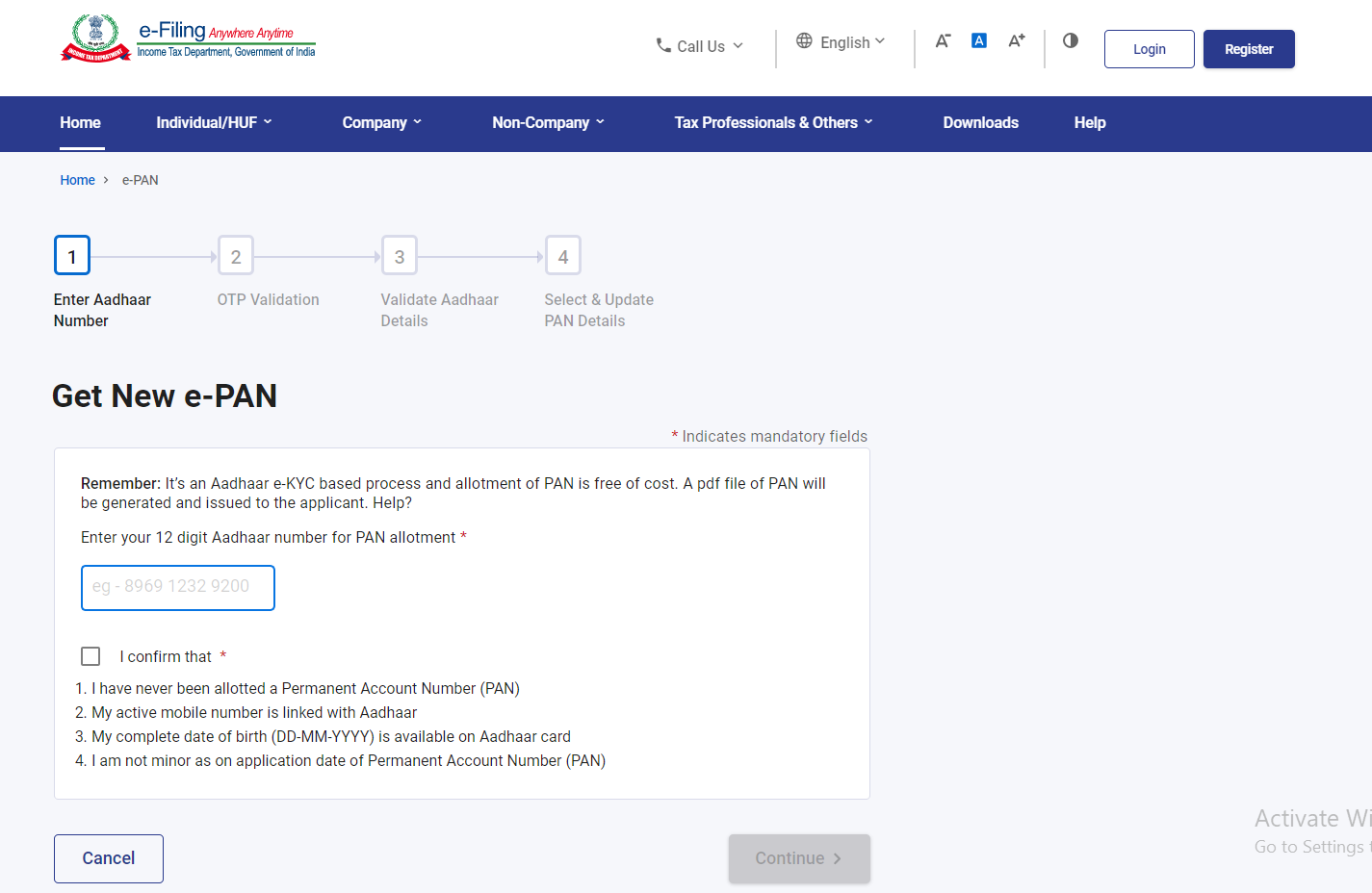Go to the Home menu tab

[81, 123]
